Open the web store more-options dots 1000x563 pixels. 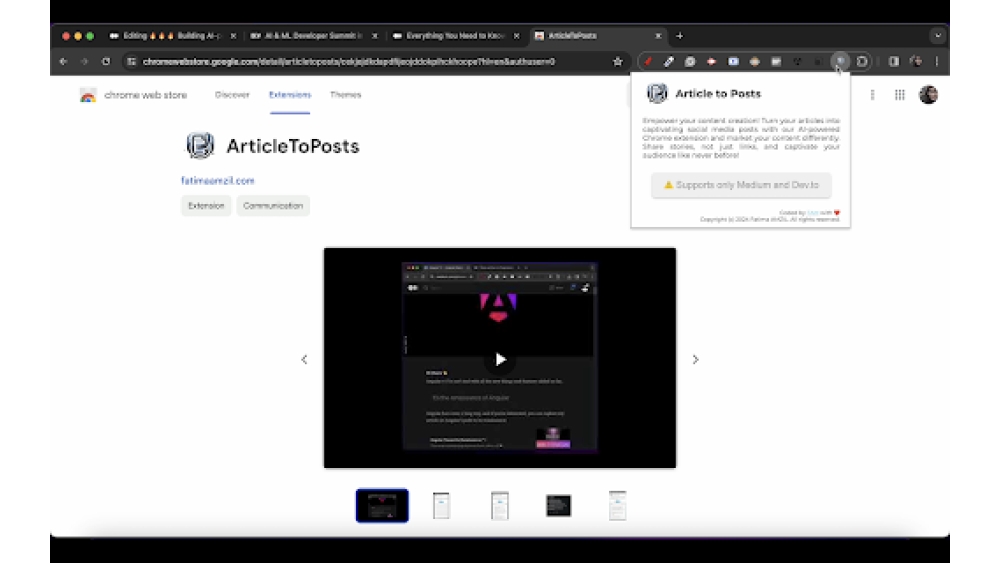coord(872,95)
